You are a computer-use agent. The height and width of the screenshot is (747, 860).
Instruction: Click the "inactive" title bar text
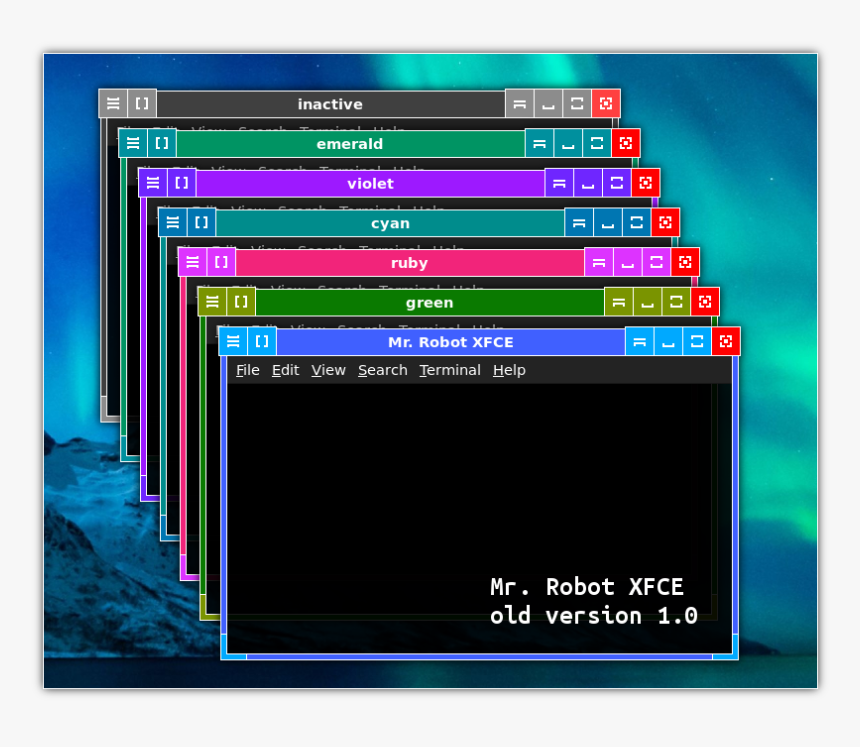pyautogui.click(x=330, y=104)
